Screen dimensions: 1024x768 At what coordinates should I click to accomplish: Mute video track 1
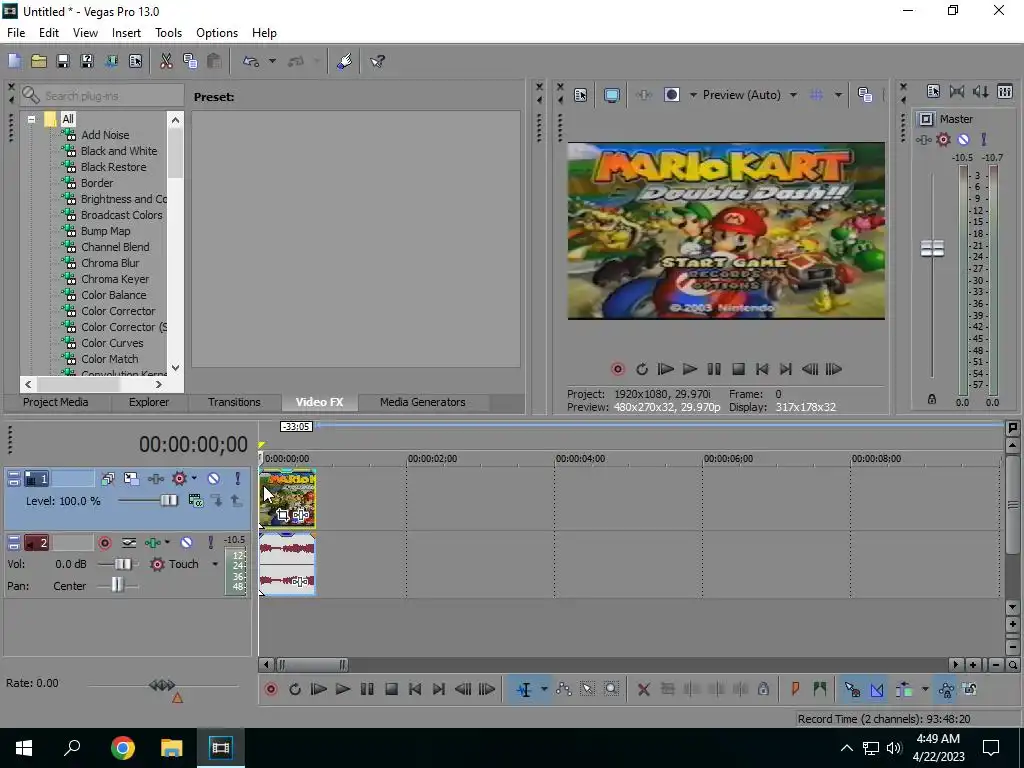point(214,479)
